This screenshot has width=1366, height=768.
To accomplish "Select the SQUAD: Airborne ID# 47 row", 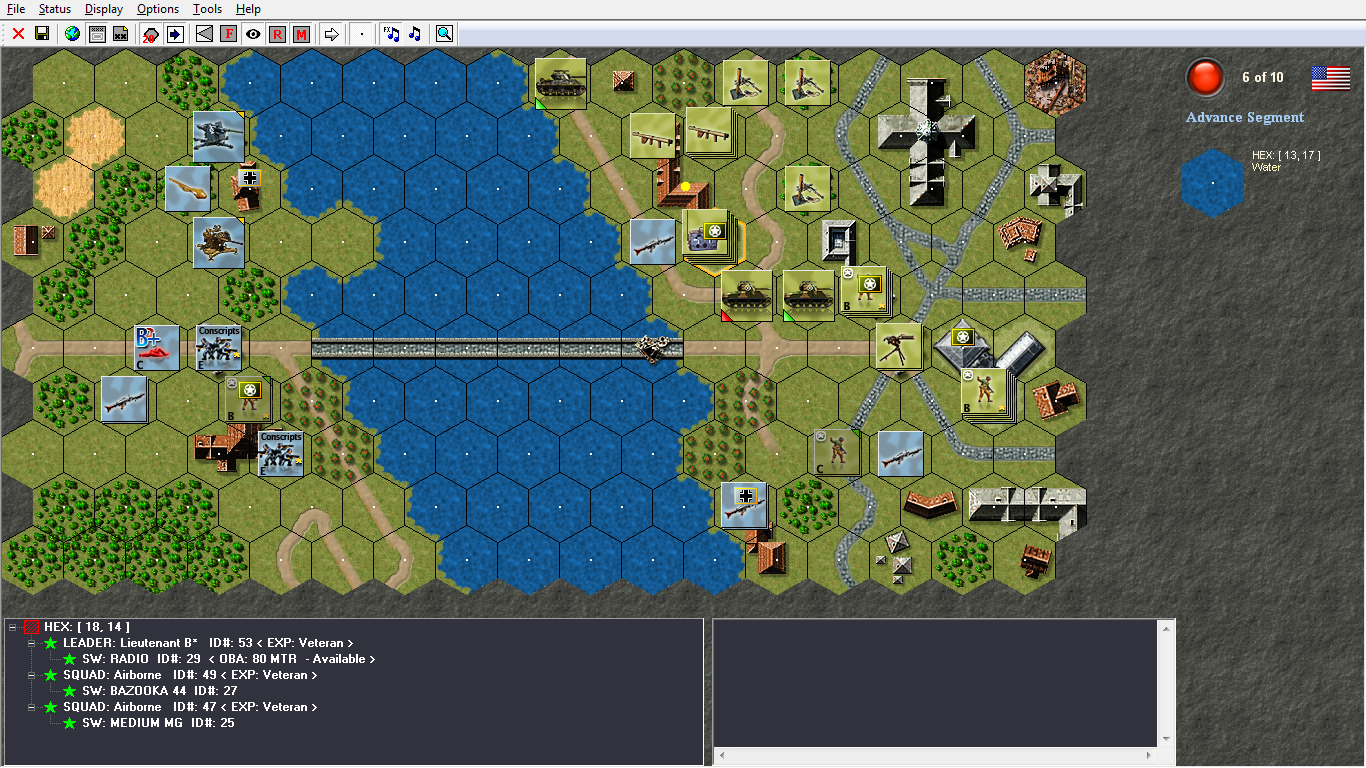I will [x=190, y=707].
